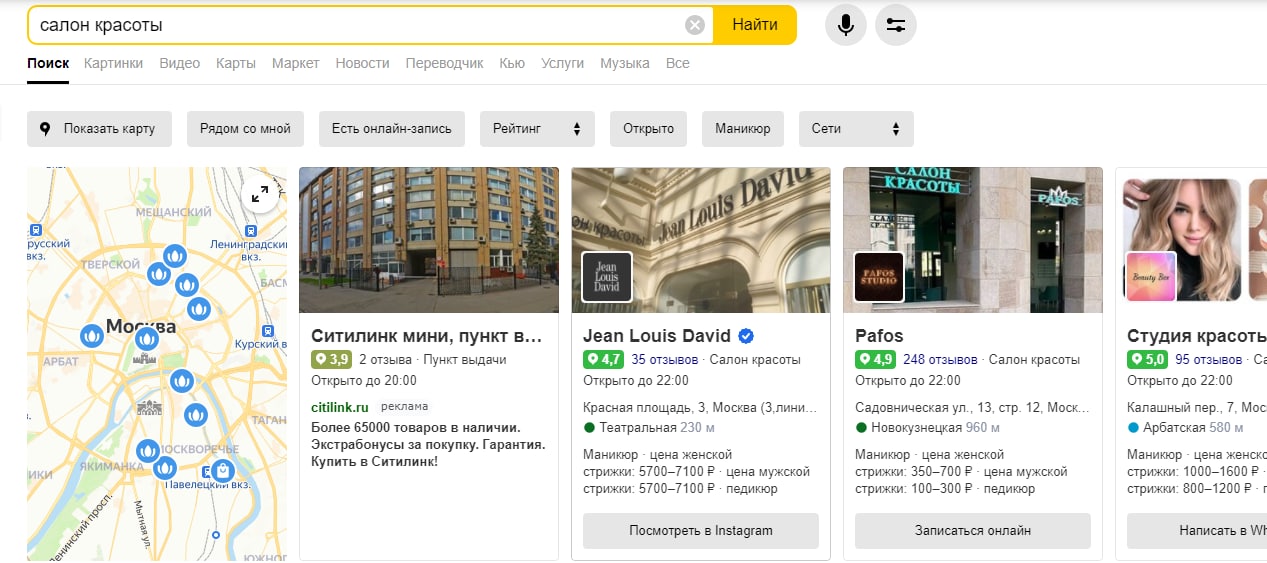Screen dimensions: 1267x563
Task: Click the 4,9 rating badge
Action: pyautogui.click(x=875, y=359)
